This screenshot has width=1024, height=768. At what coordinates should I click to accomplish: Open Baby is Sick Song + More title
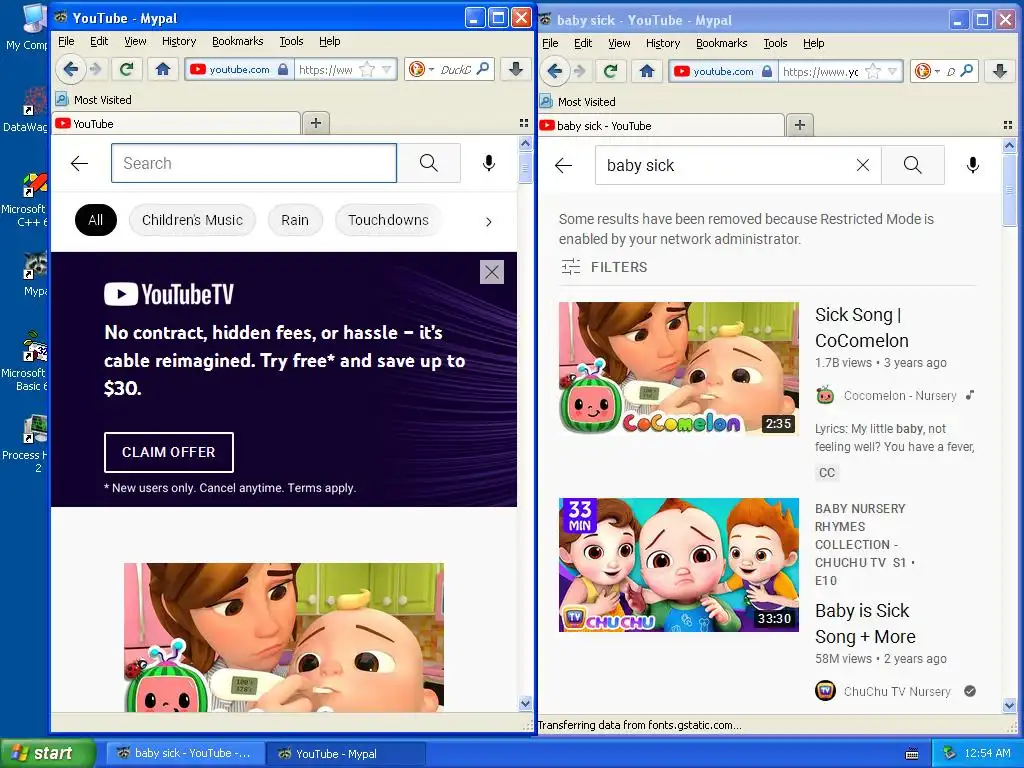coord(865,624)
